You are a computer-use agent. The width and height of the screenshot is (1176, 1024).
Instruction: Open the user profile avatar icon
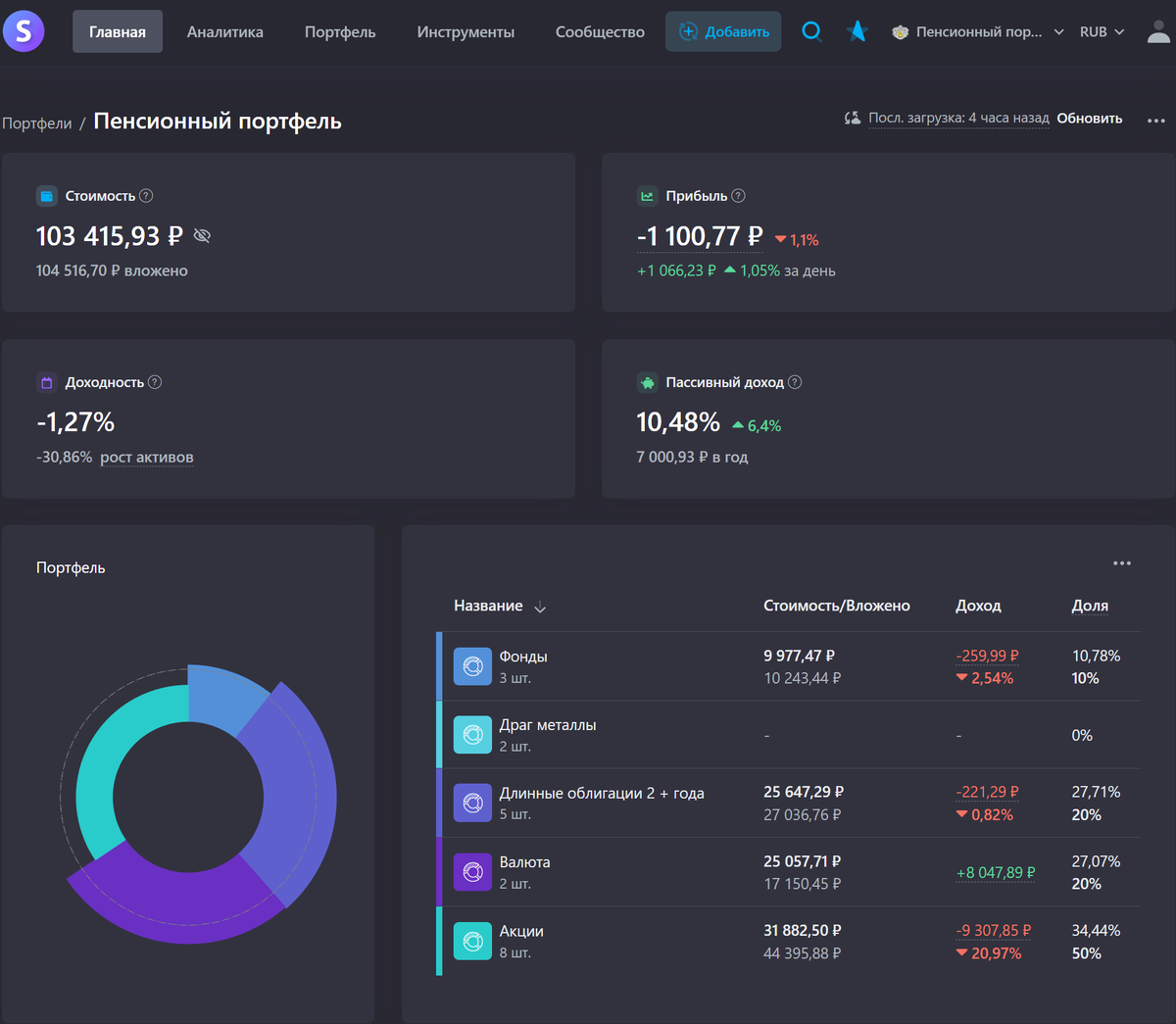[1158, 31]
